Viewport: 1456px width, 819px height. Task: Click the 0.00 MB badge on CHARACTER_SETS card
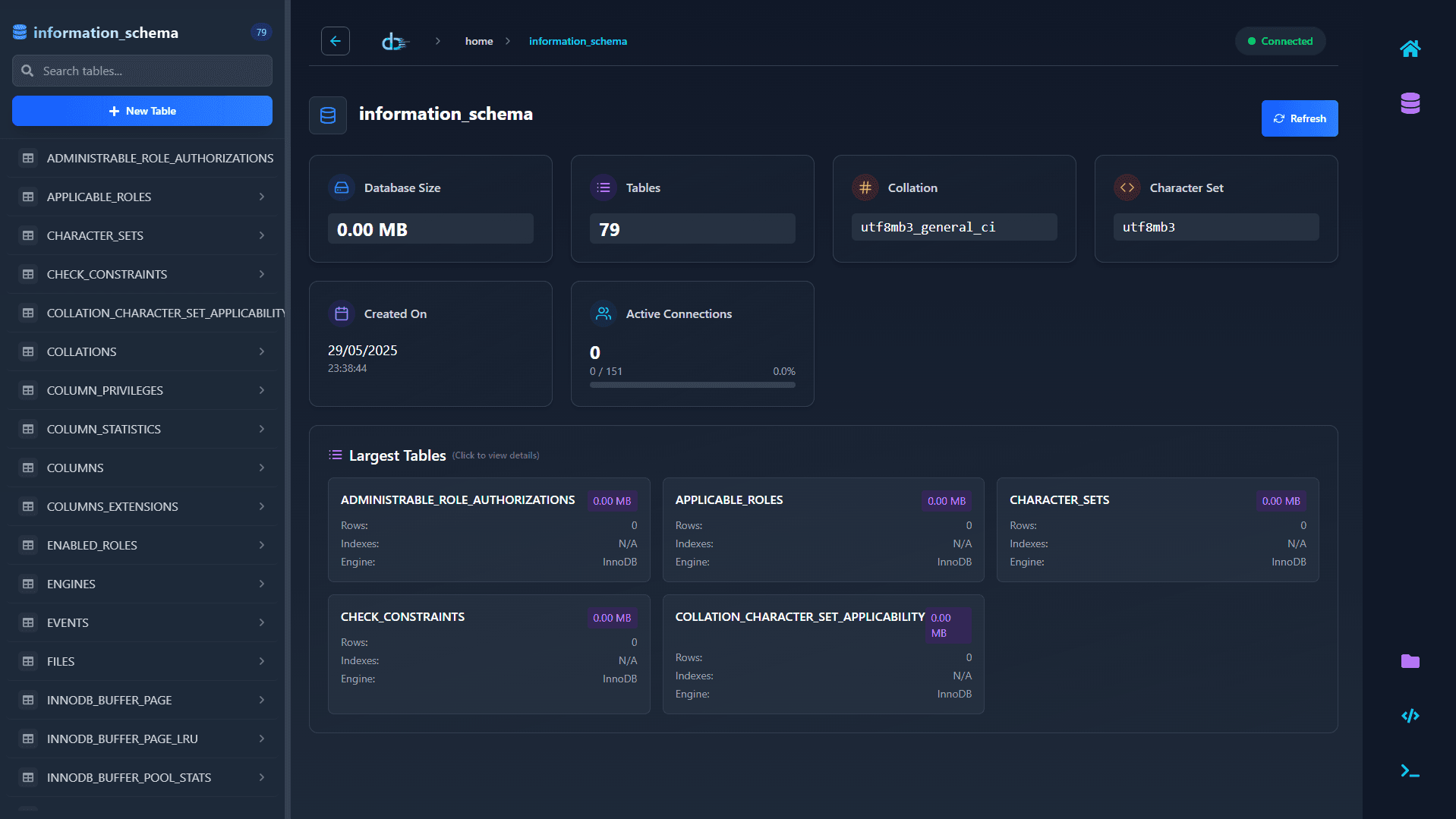point(1281,501)
